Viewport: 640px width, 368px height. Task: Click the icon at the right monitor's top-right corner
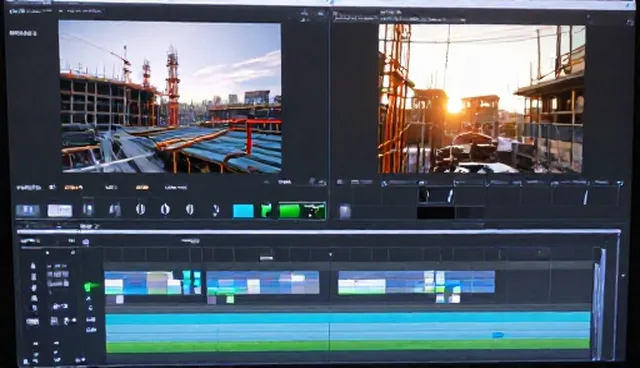pyautogui.click(x=629, y=22)
